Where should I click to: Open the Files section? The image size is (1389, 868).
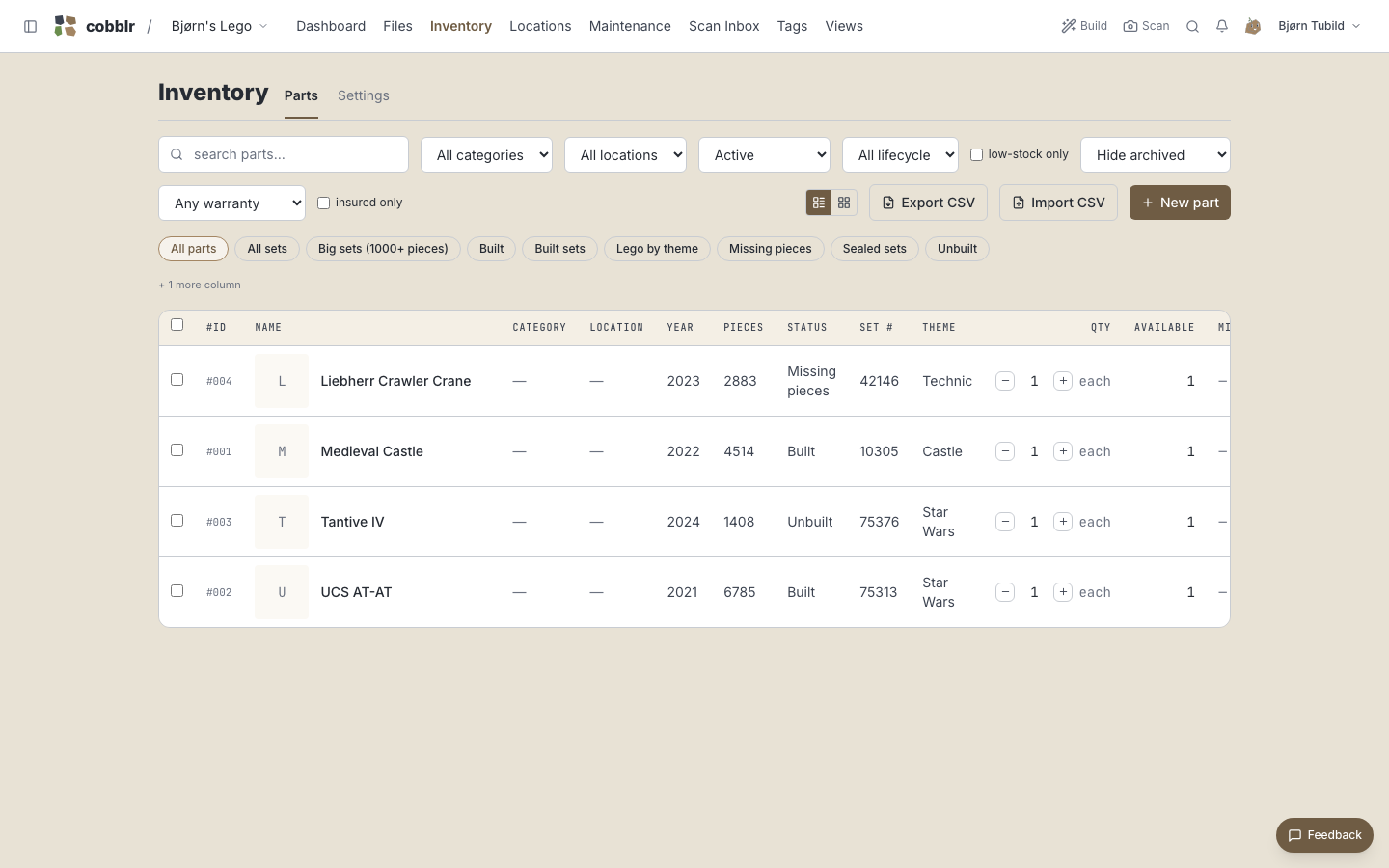397,26
